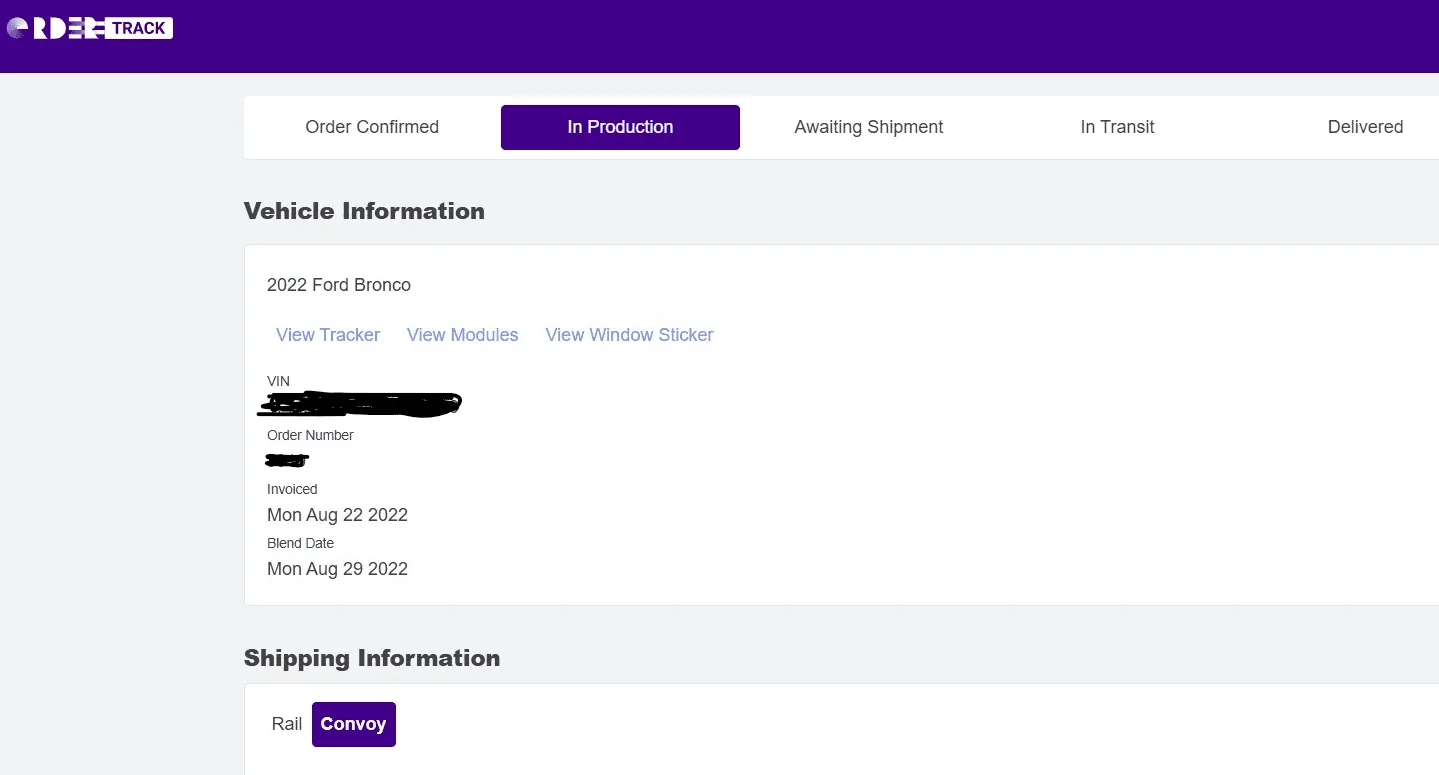Select the In Production stage
1439x775 pixels.
click(x=620, y=127)
